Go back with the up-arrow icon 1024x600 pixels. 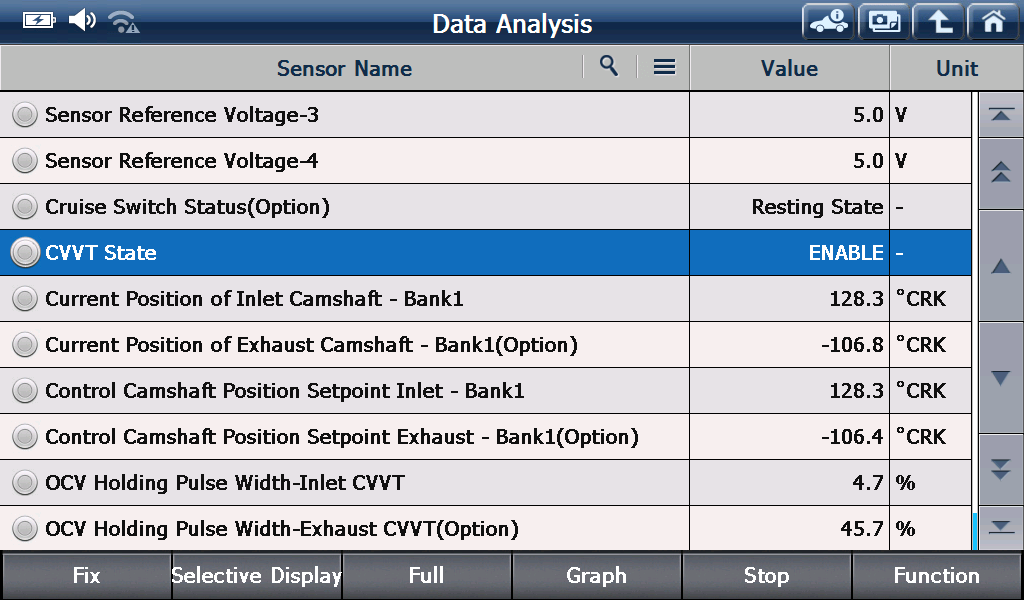(x=938, y=22)
